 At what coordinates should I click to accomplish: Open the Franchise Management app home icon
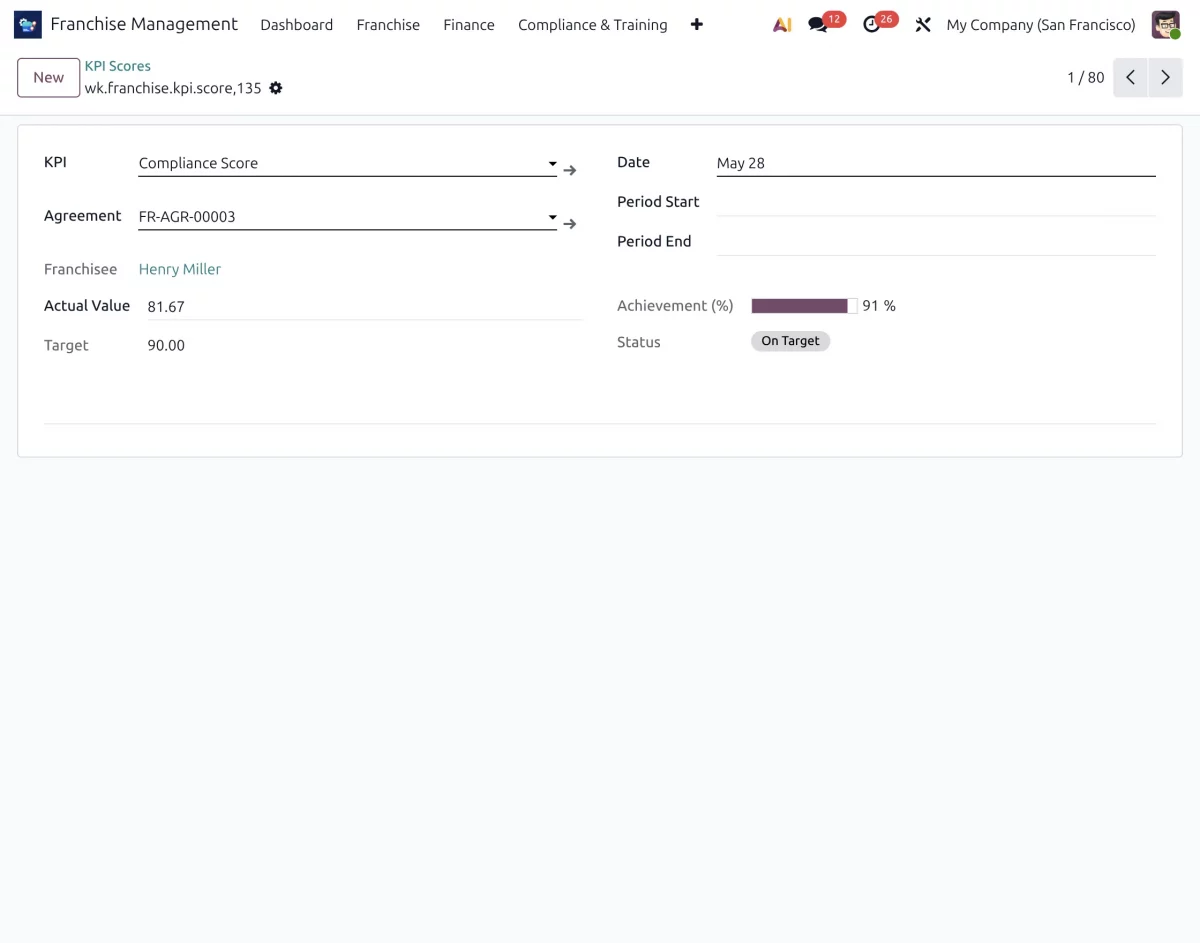click(x=28, y=24)
